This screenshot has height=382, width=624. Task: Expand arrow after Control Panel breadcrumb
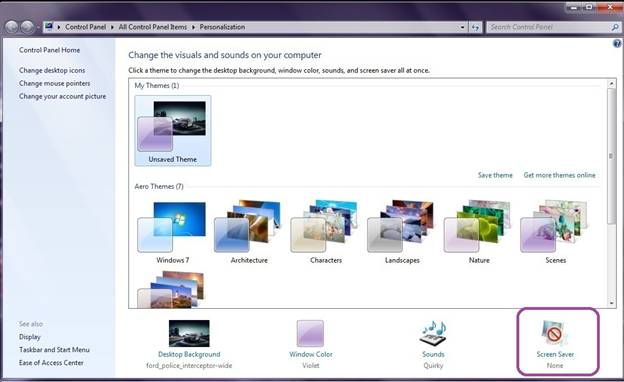click(112, 27)
